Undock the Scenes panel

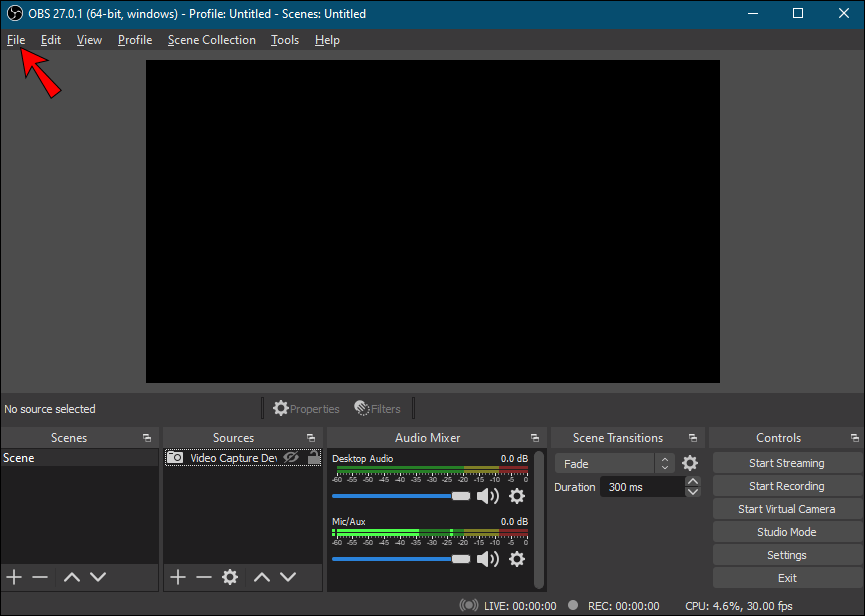pyautogui.click(x=147, y=438)
